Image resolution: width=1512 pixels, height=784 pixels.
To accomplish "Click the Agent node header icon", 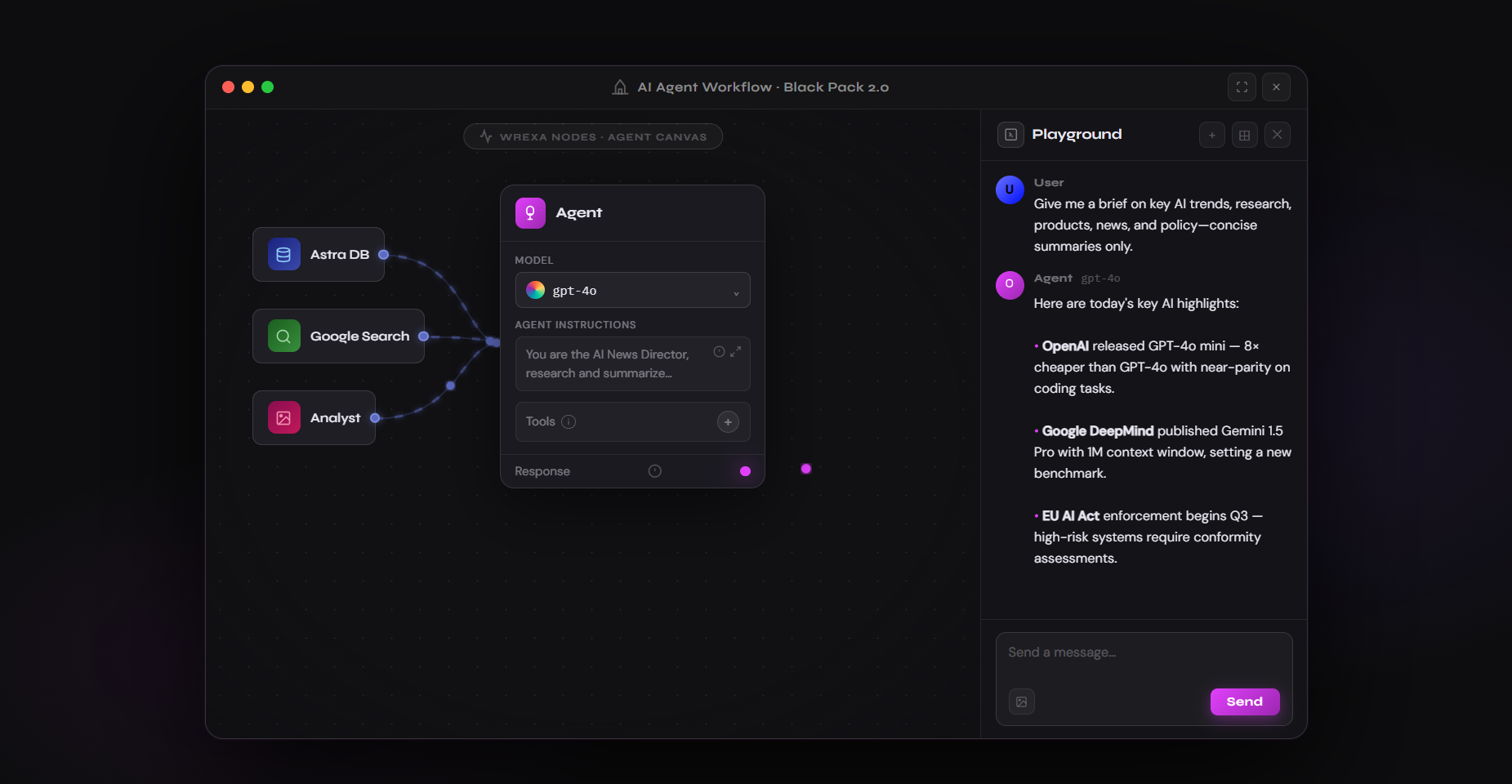I will click(x=530, y=212).
